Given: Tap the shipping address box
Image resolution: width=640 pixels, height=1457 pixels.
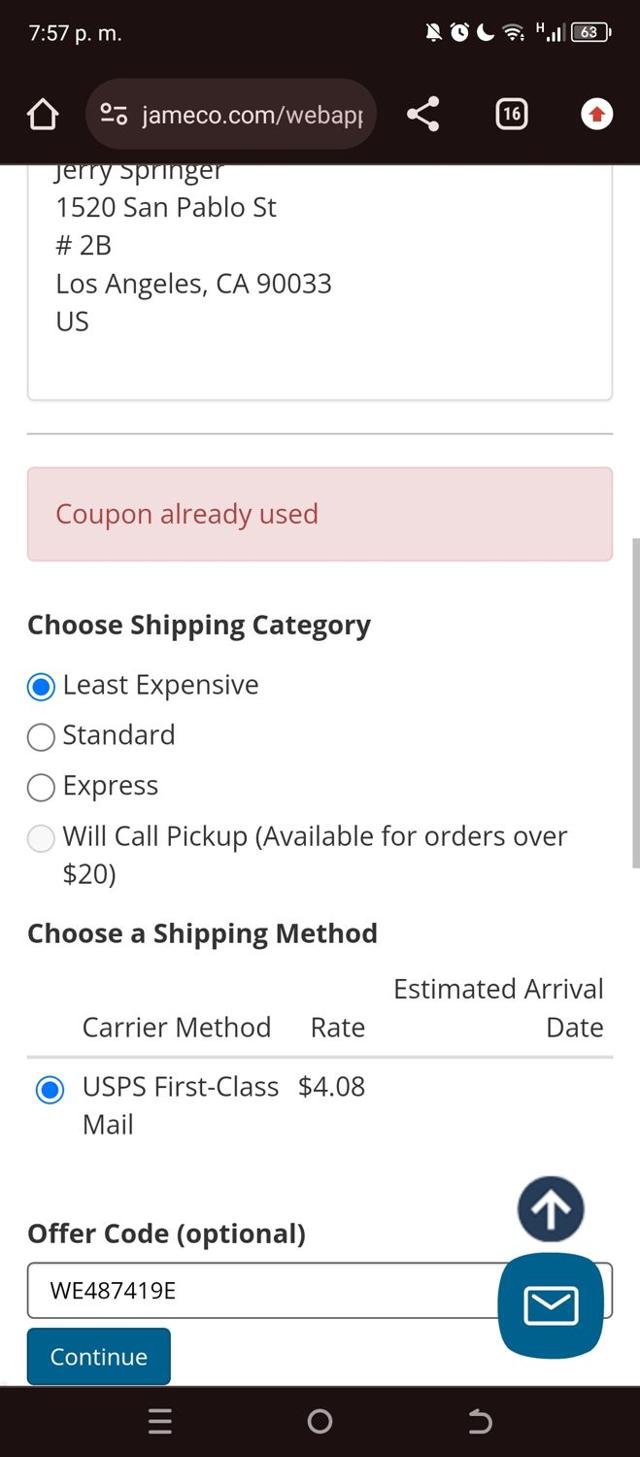Looking at the screenshot, I should click(319, 280).
